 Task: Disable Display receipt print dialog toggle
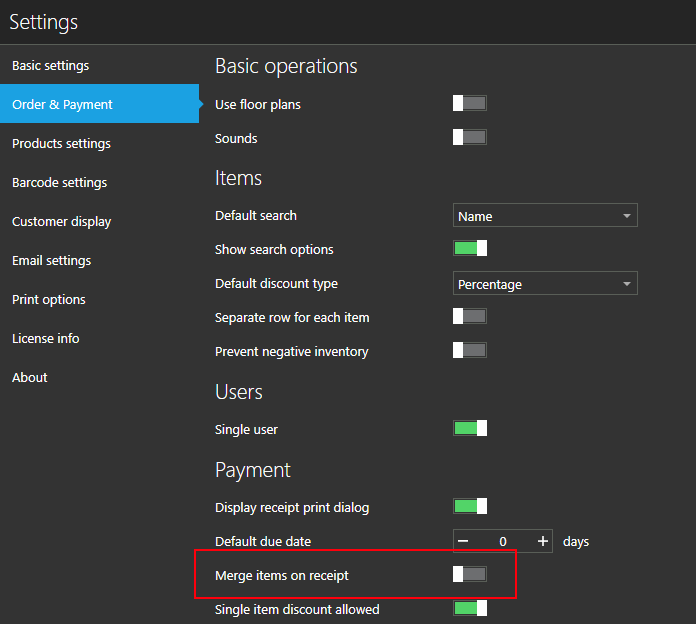[470, 506]
